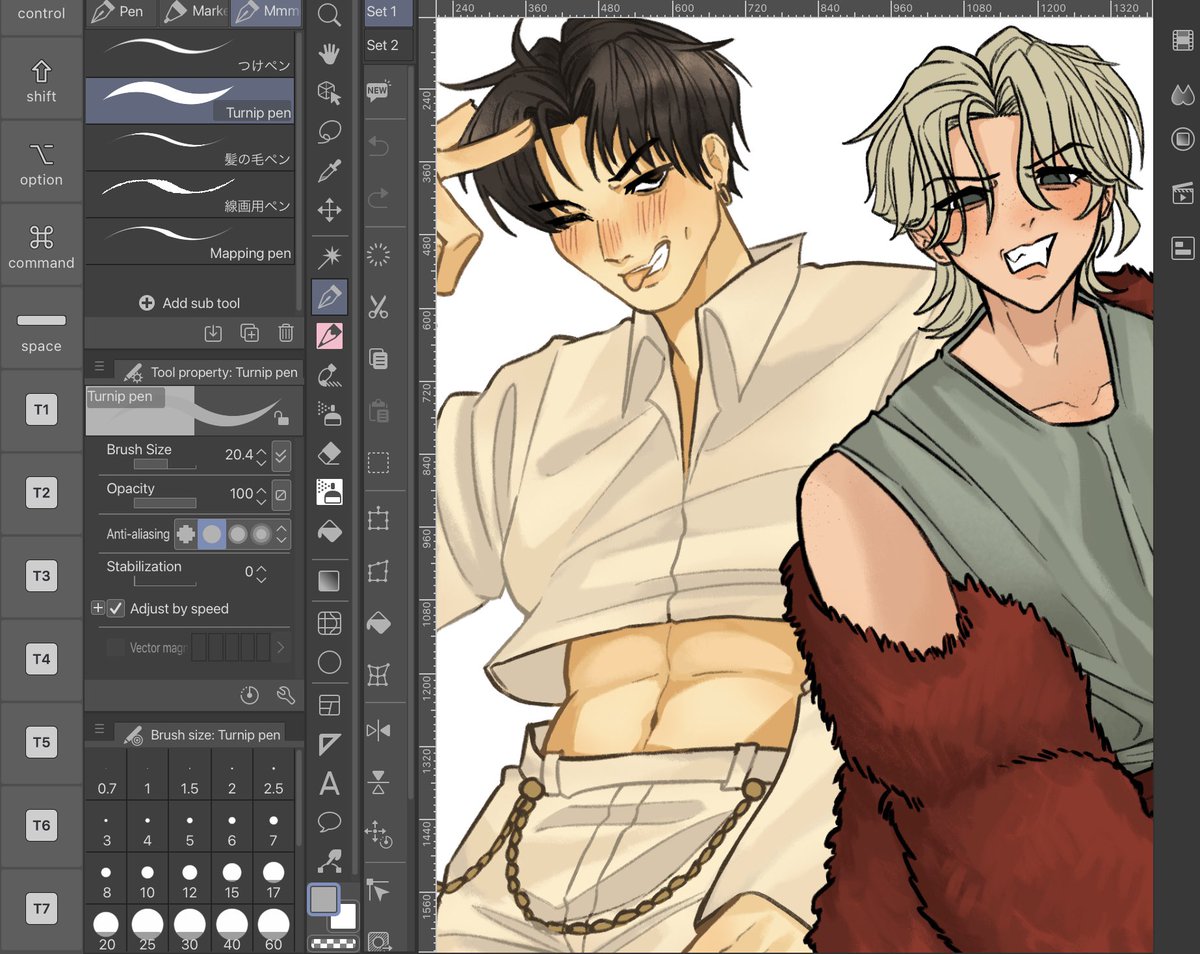
Task: Click the scissors cut icon
Action: [x=378, y=308]
